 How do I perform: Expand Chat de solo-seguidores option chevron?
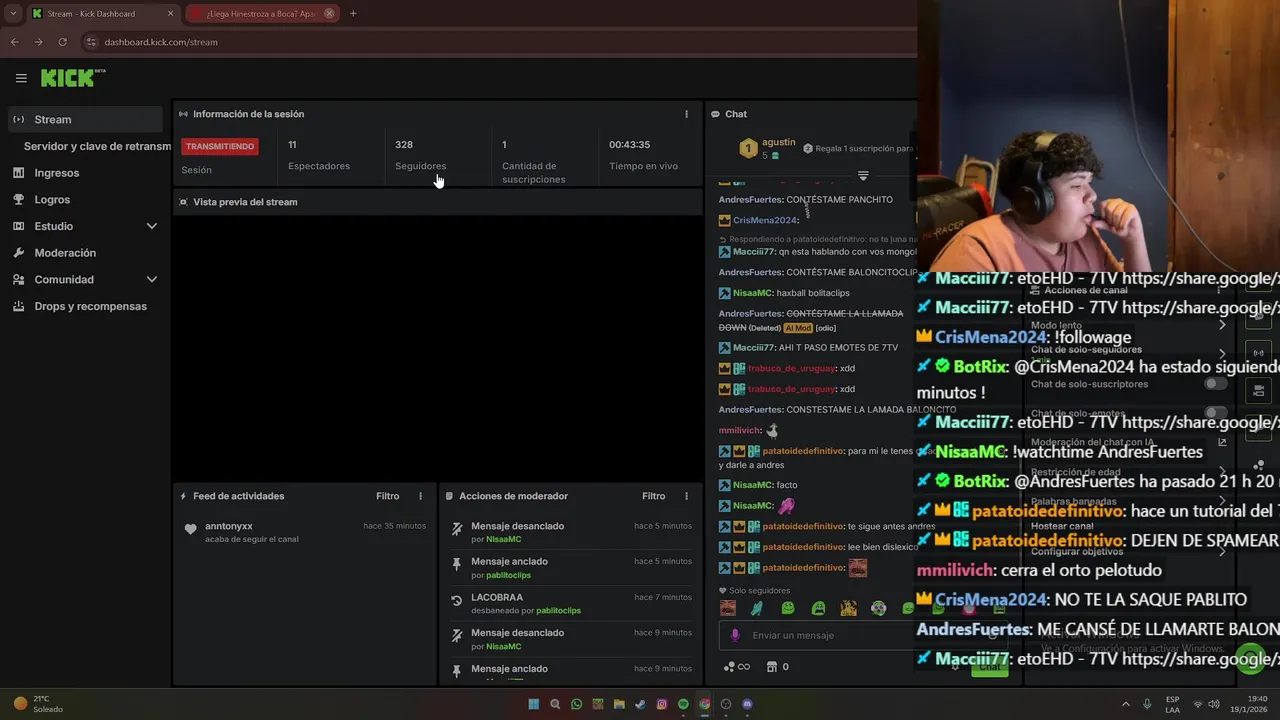1222,354
